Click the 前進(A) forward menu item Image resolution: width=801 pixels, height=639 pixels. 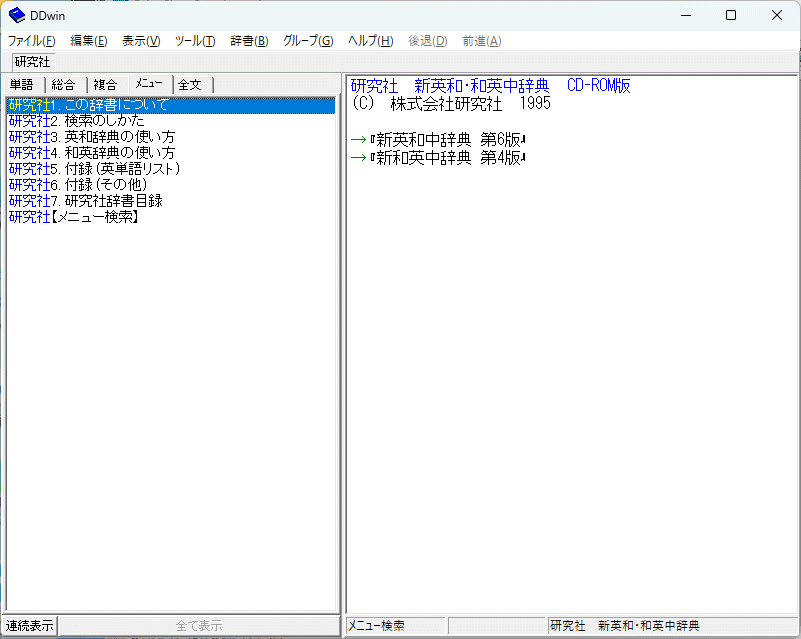click(482, 41)
